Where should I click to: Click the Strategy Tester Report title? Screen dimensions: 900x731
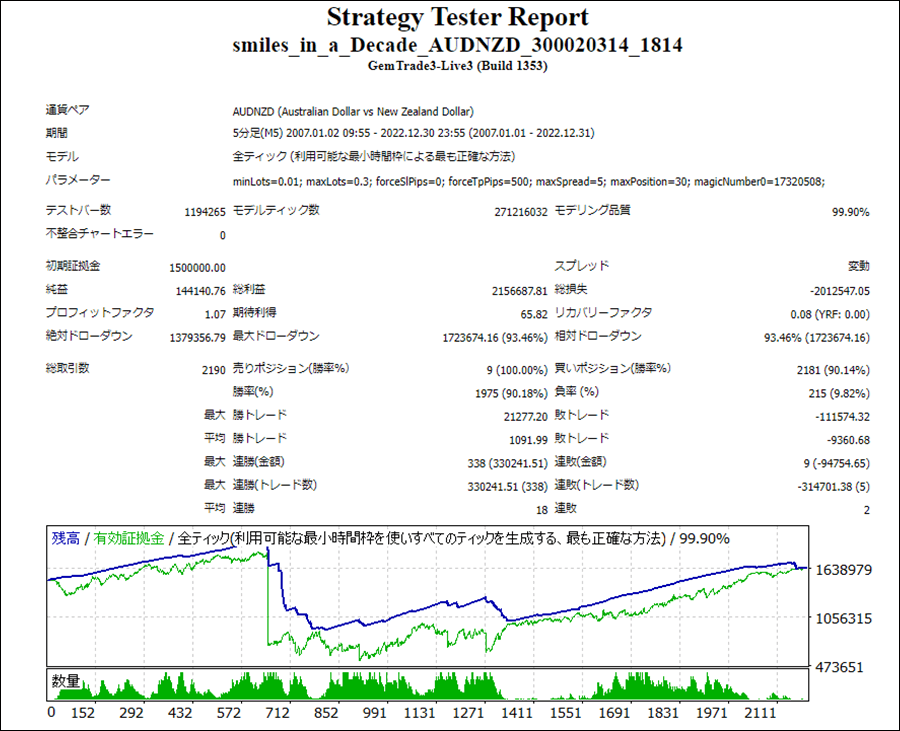[457, 18]
